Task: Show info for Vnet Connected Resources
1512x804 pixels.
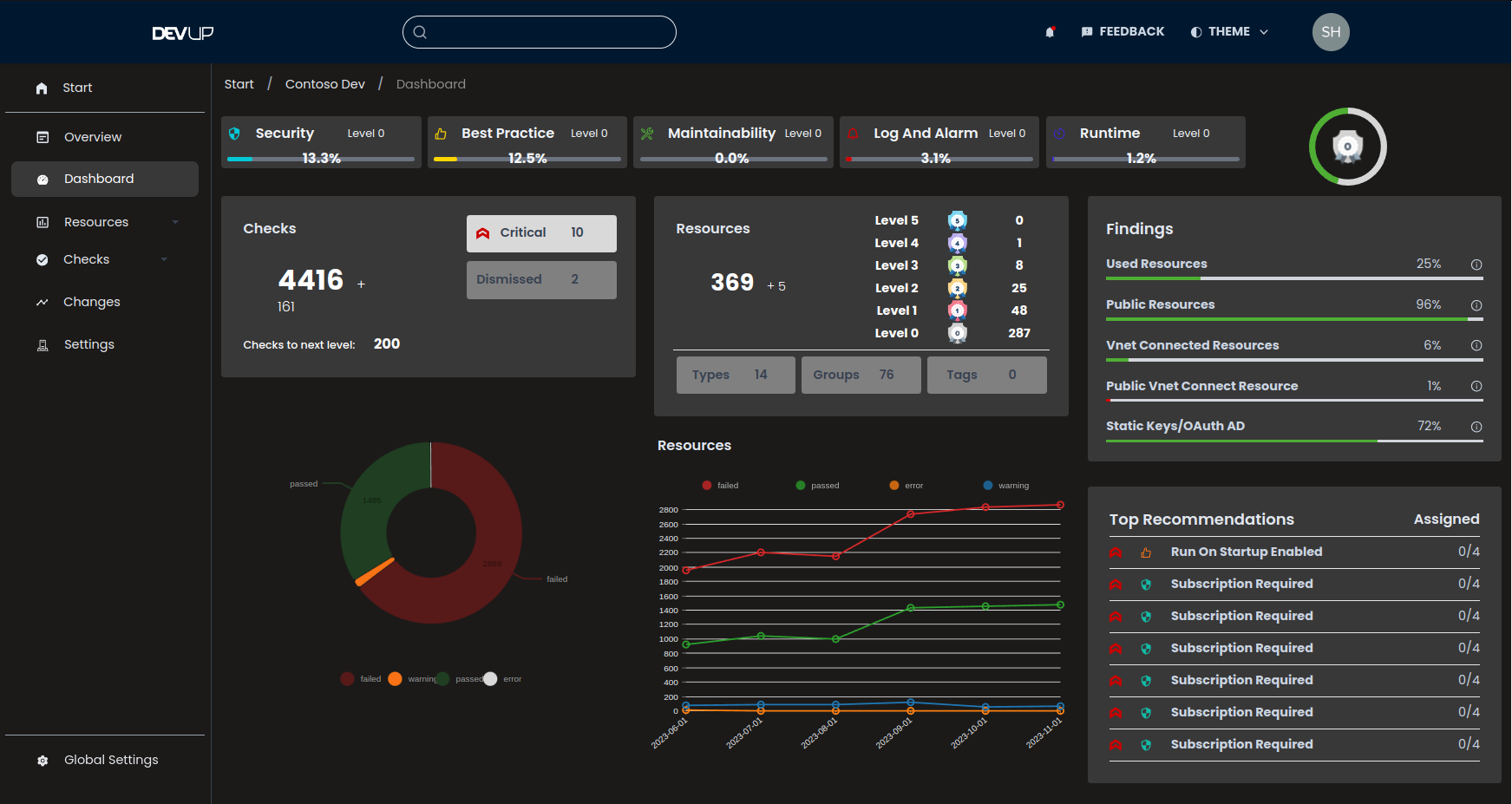Action: click(x=1476, y=345)
